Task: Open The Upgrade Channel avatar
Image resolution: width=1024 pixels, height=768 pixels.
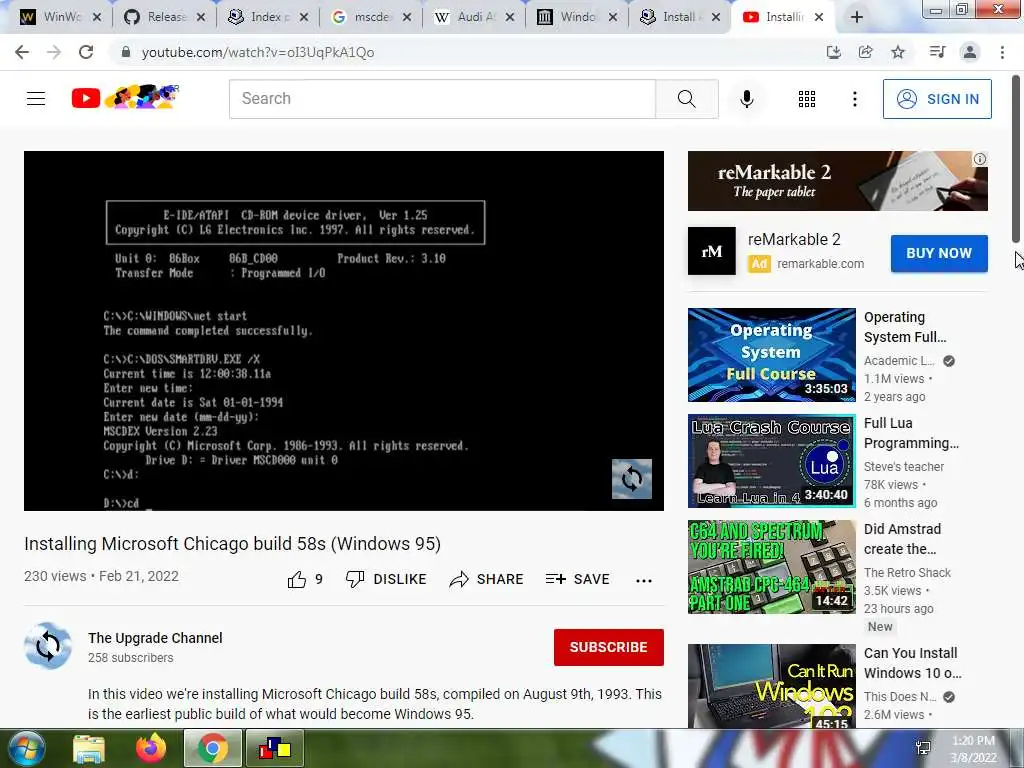Action: click(x=48, y=646)
